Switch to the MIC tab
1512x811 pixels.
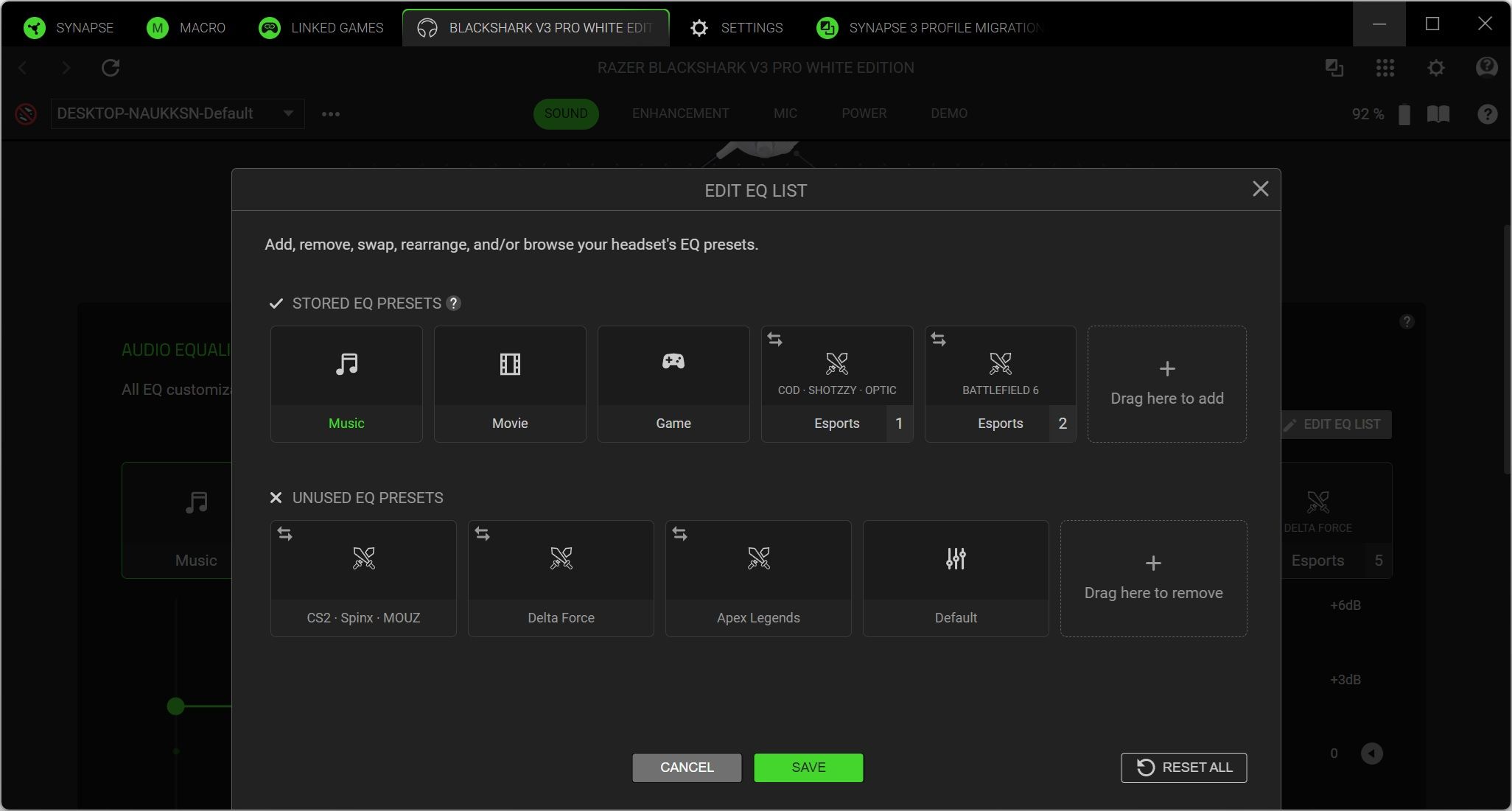click(x=785, y=113)
